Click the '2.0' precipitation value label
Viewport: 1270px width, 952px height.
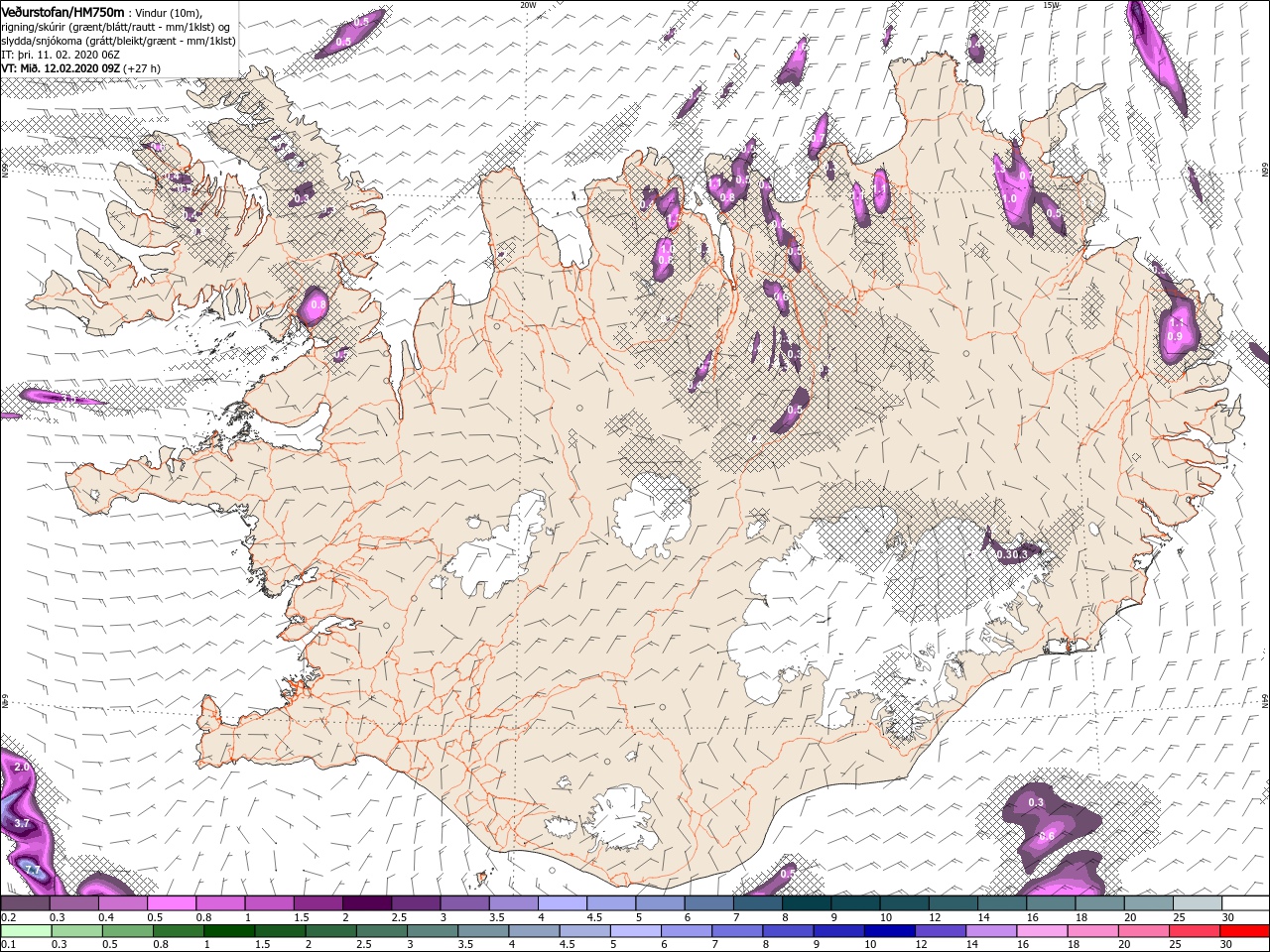(x=23, y=768)
